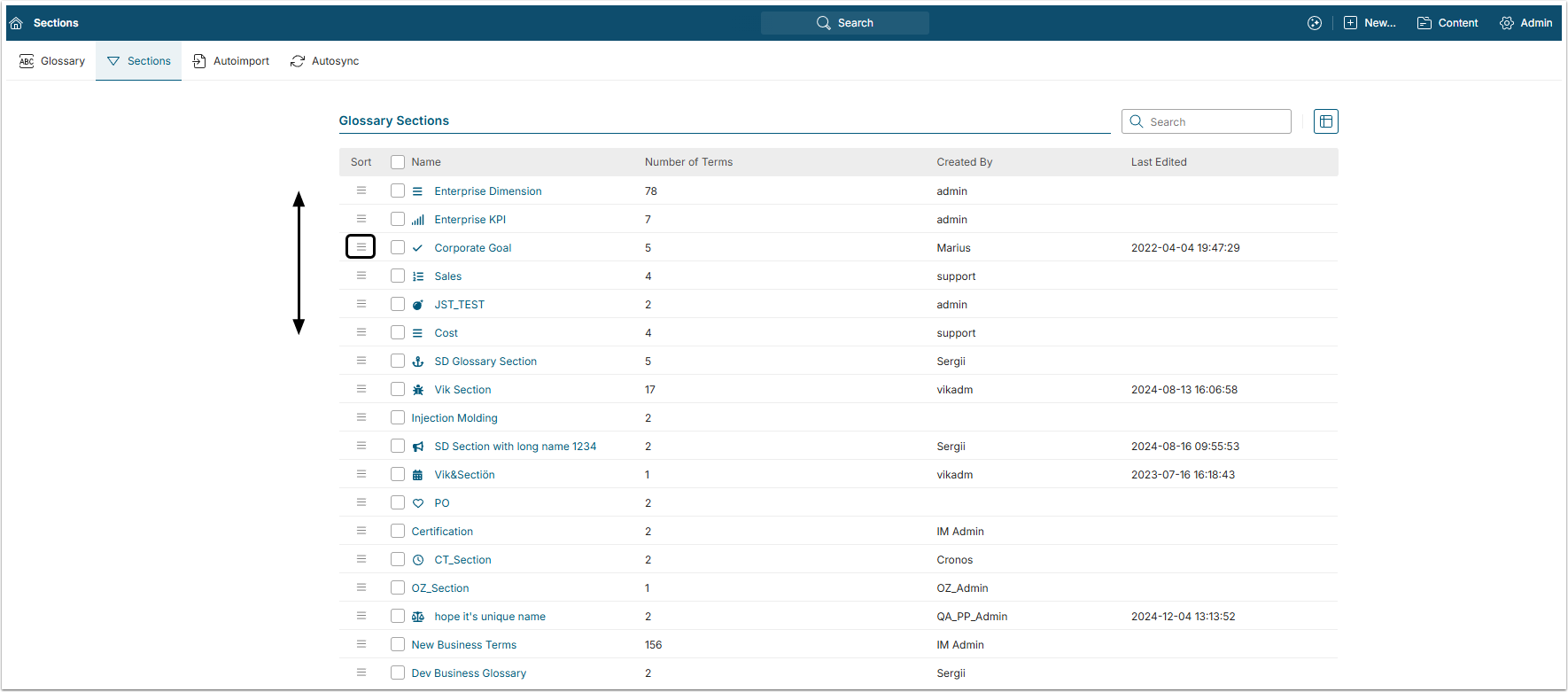
Task: Expand the Content menu
Action: (x=1448, y=23)
